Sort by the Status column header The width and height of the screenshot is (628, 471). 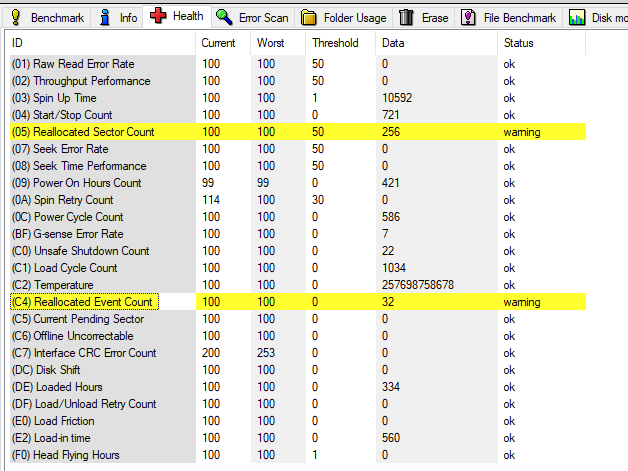pos(541,43)
